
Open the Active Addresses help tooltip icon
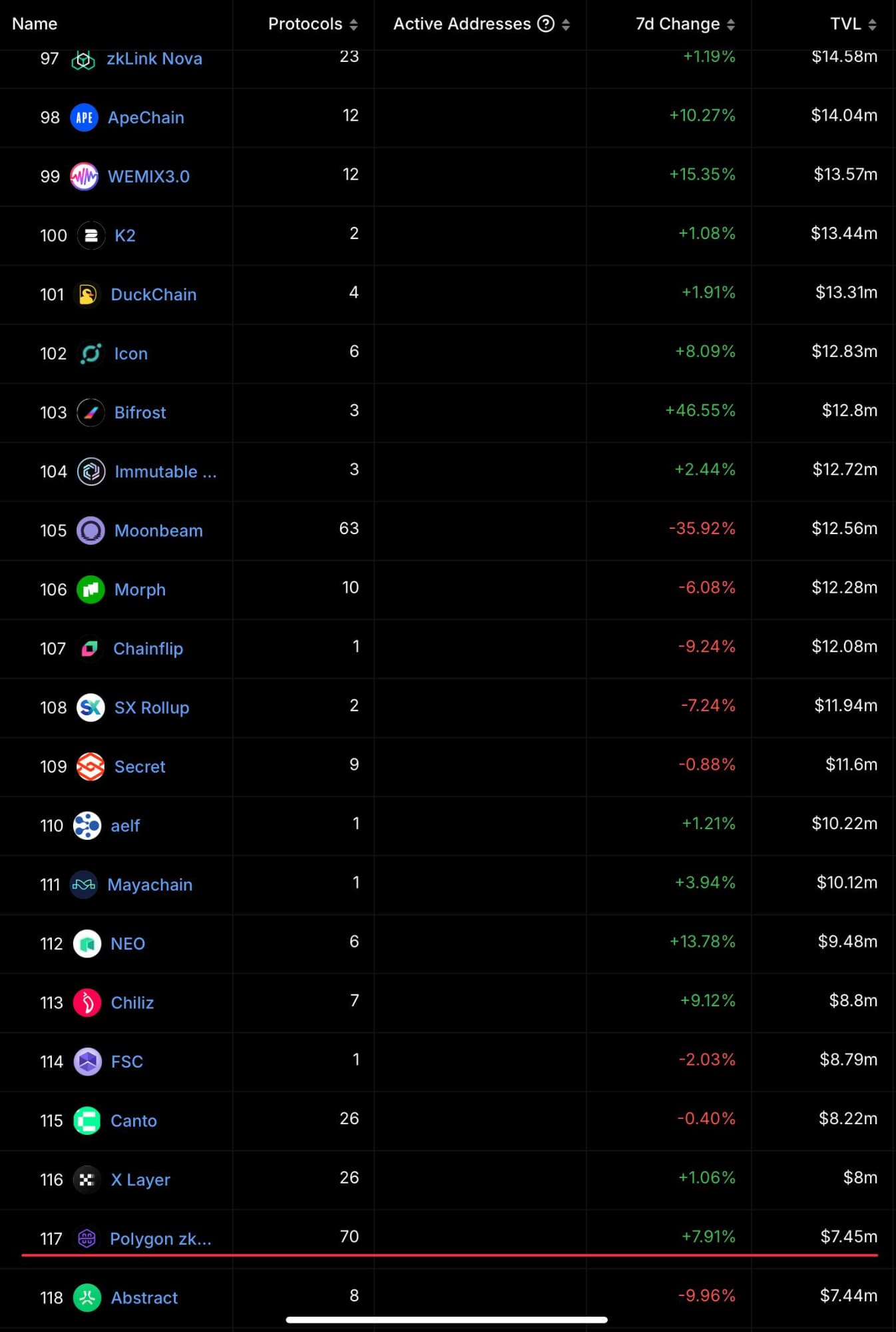546,24
